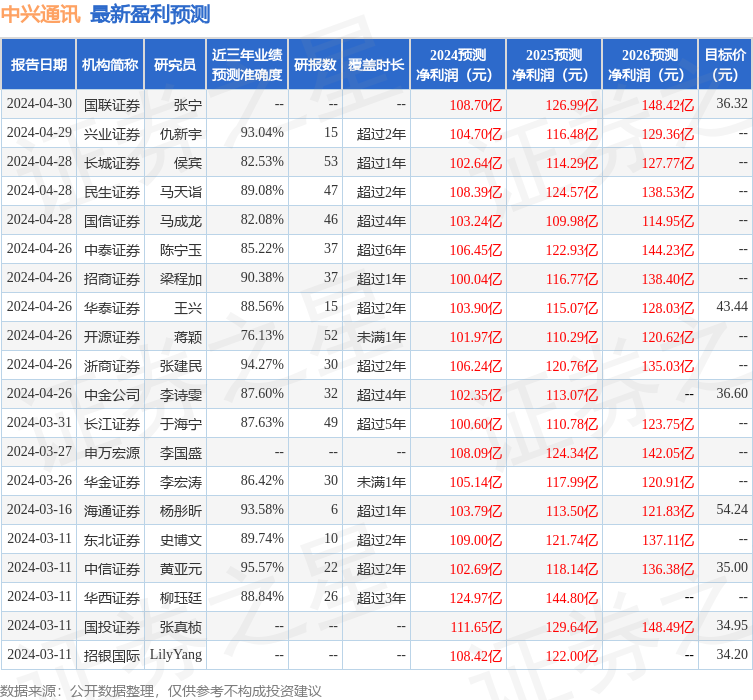
Task: Click the 国联证券 institution cell
Action: click(112, 105)
